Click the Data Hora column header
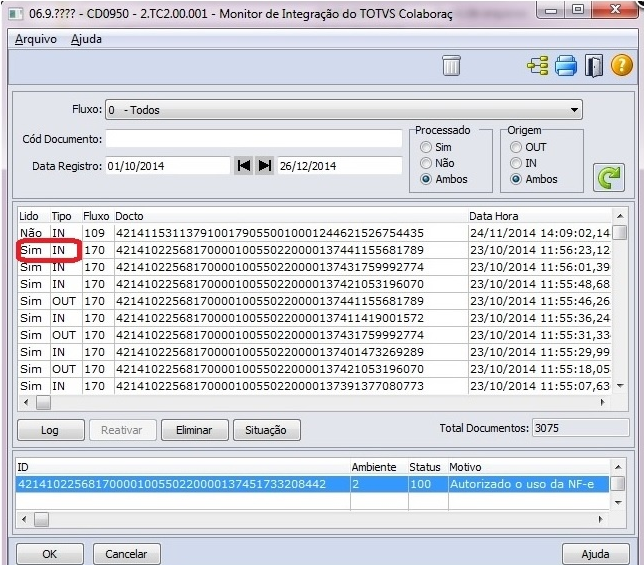 (x=540, y=216)
